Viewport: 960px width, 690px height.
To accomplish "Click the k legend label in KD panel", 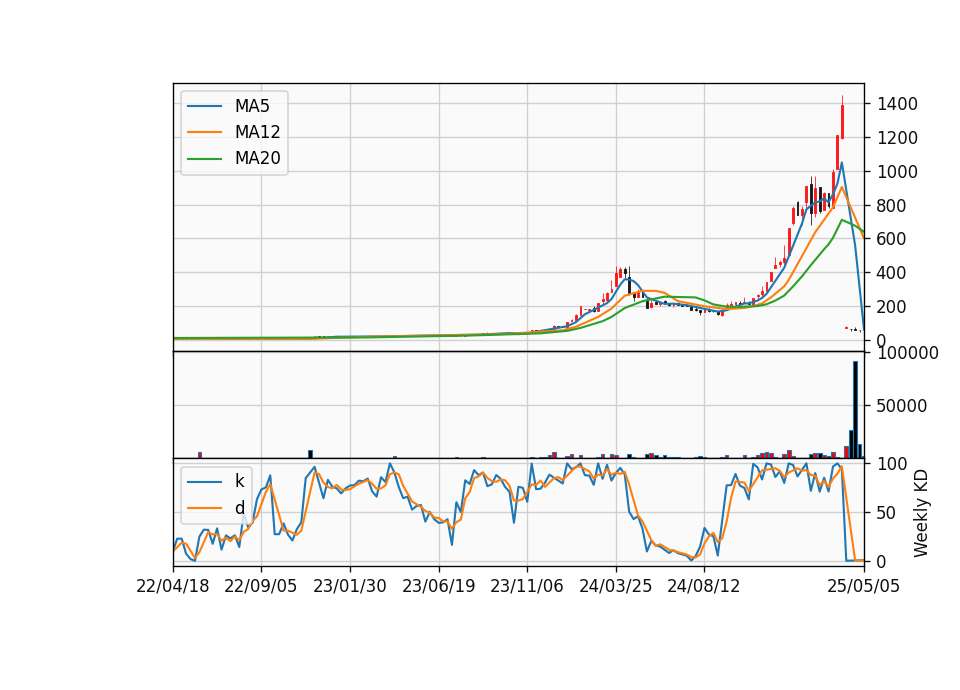I will click(239, 481).
